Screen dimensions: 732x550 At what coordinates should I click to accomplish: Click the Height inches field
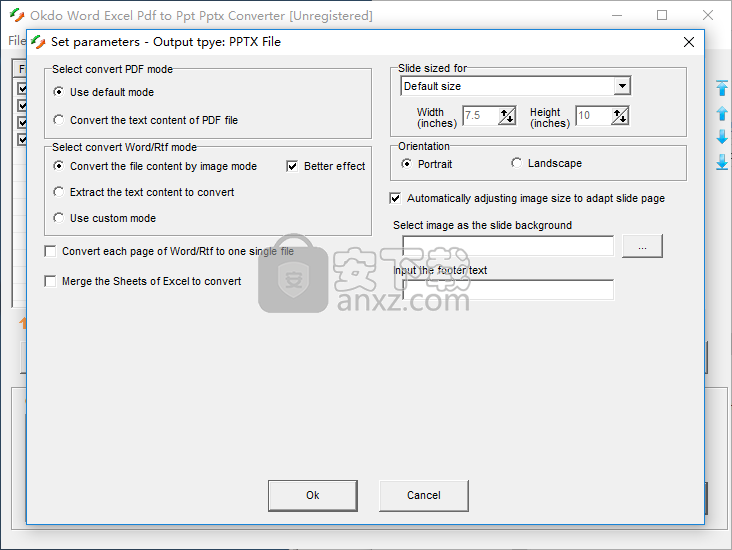594,116
